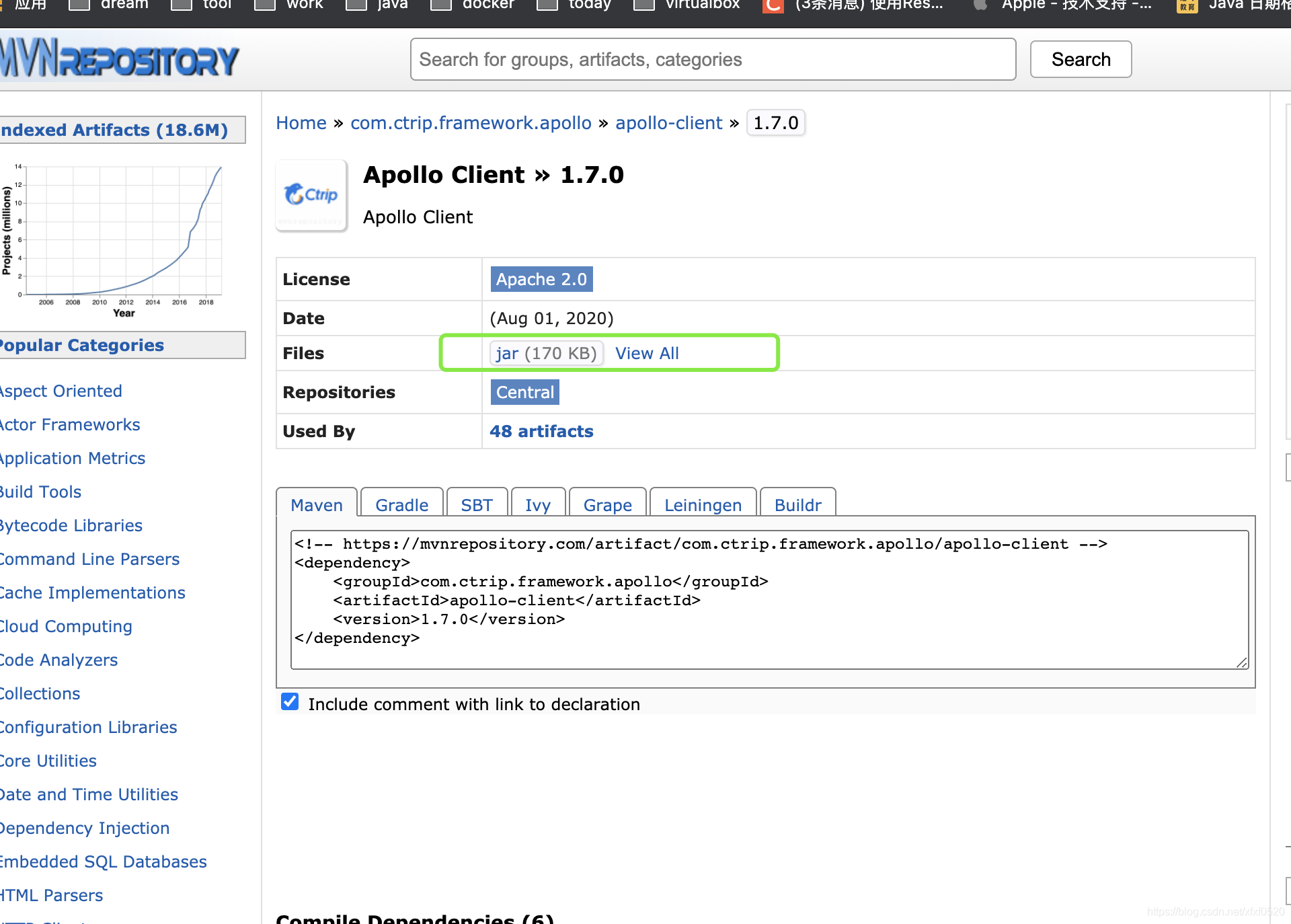This screenshot has height=924, width=1291.
Task: Switch to the Ivy tab
Action: click(x=538, y=504)
